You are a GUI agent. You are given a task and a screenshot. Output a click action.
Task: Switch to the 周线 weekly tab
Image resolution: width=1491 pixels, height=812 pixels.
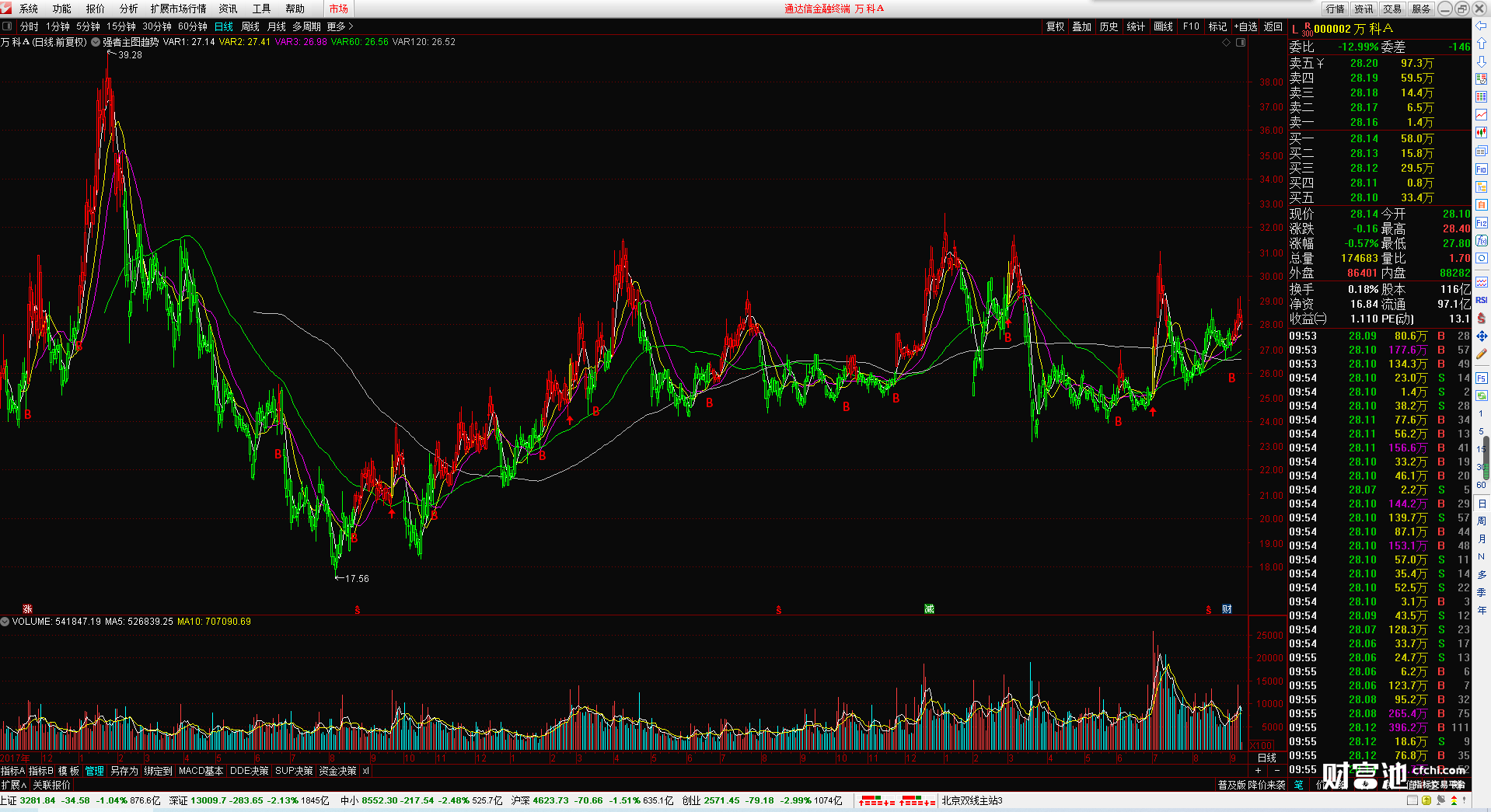250,26
